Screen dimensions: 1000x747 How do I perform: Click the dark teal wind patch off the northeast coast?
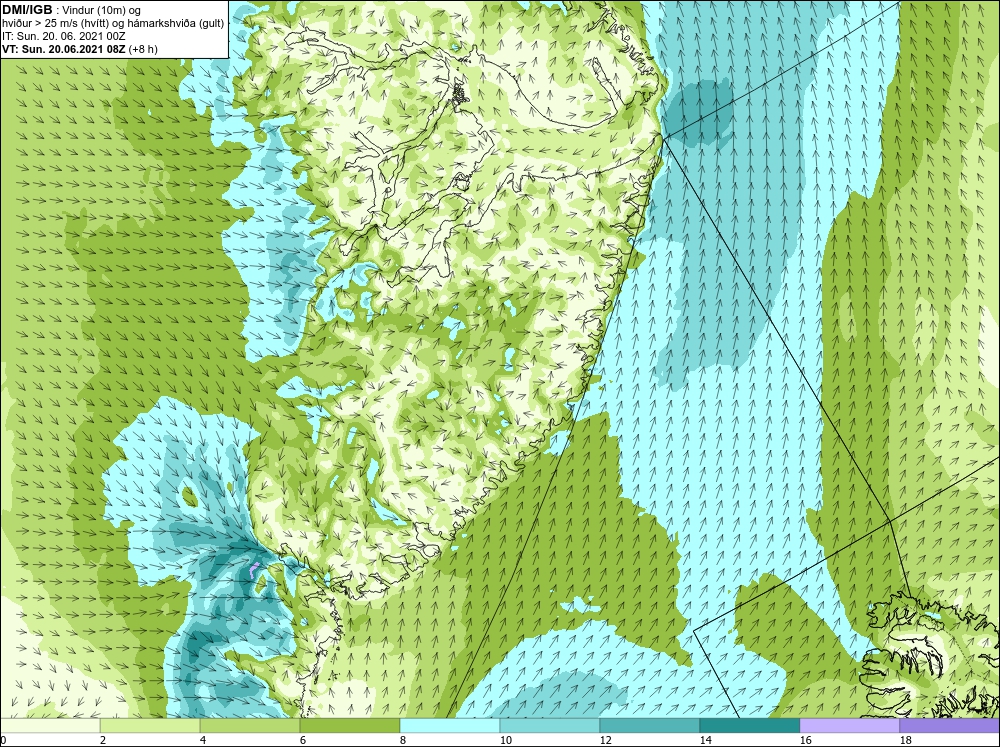tap(698, 112)
